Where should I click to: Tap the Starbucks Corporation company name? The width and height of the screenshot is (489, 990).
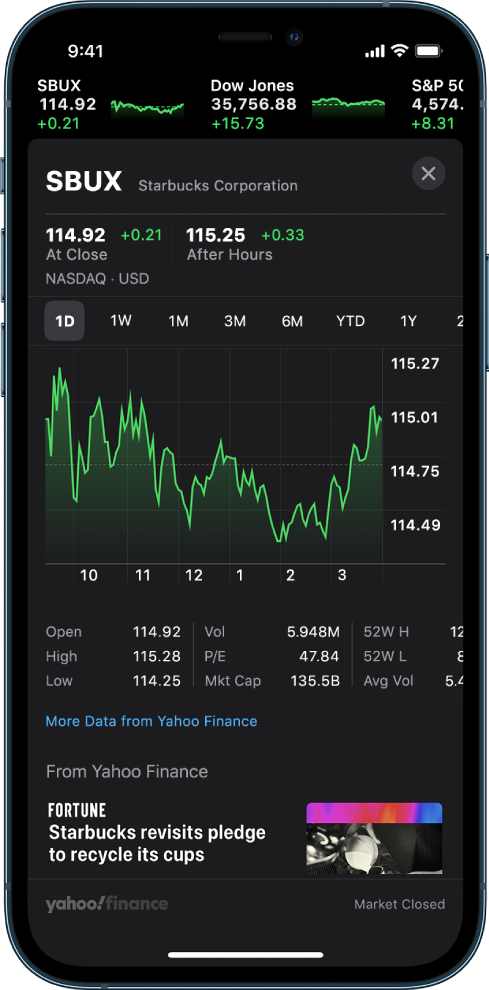click(x=218, y=186)
